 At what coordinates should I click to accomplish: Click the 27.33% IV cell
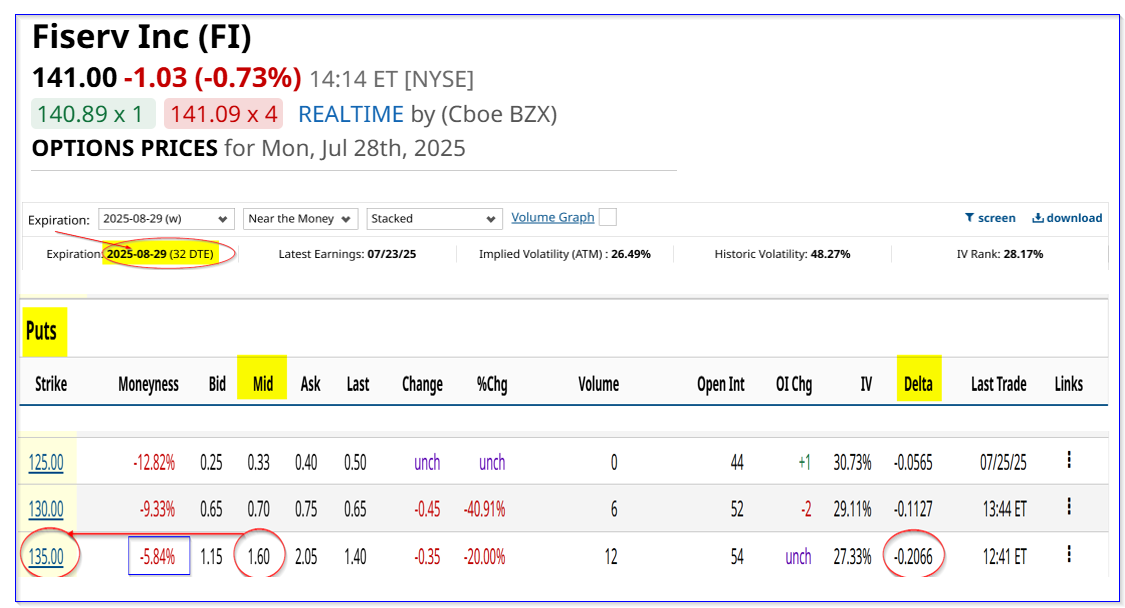[x=852, y=556]
